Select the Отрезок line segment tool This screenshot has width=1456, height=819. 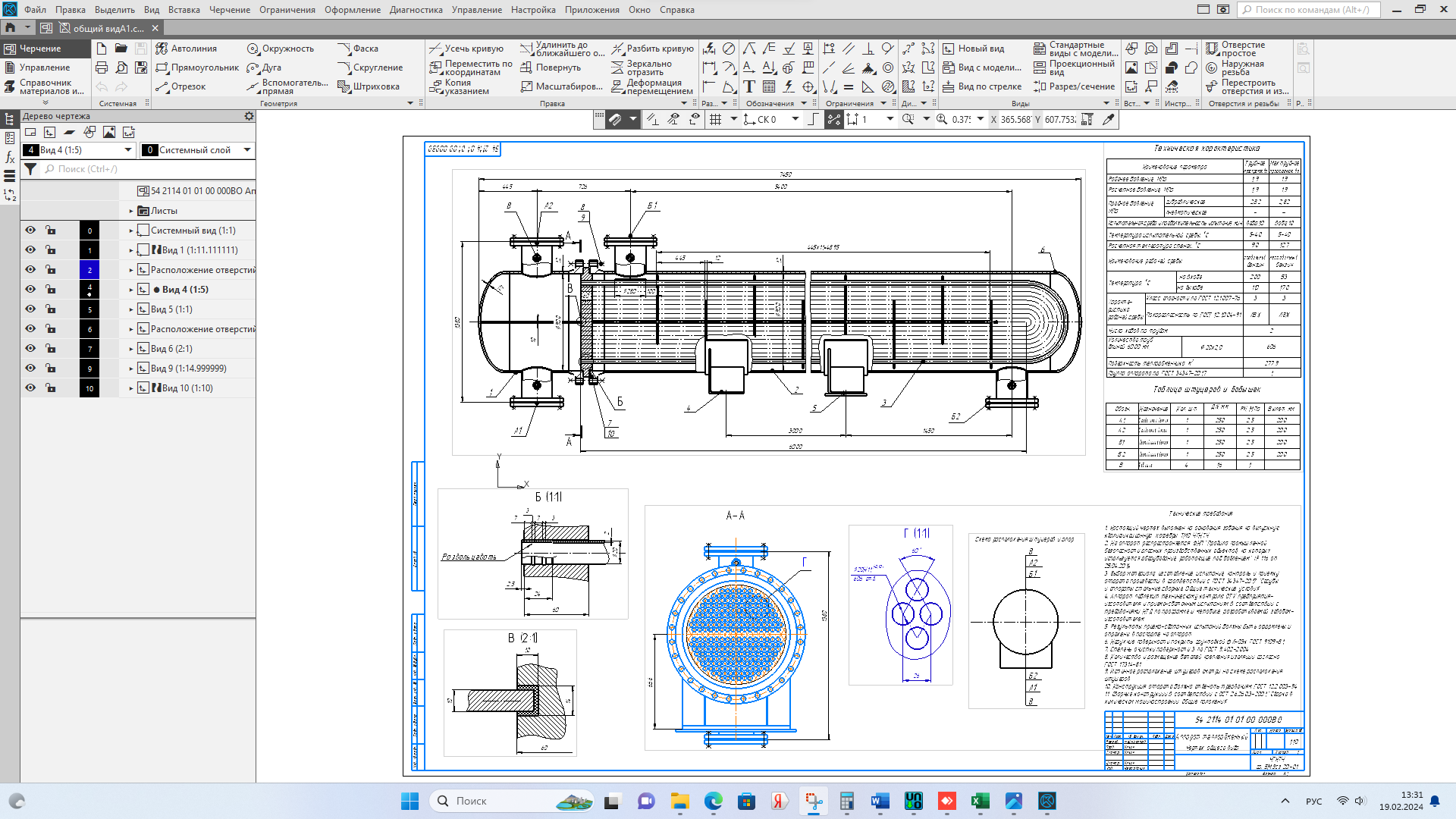click(180, 86)
